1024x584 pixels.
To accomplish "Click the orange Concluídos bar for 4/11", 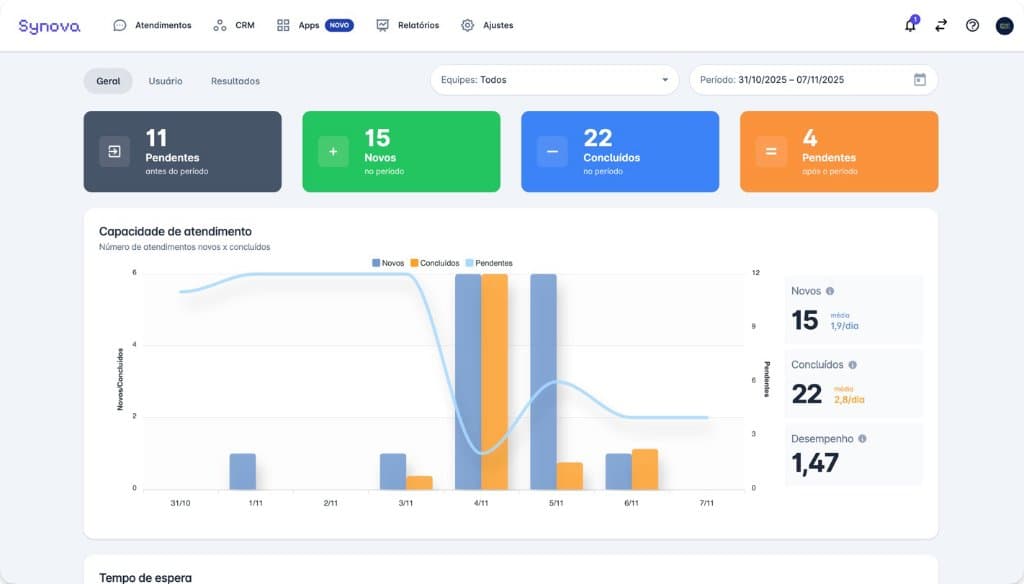I will (494, 382).
